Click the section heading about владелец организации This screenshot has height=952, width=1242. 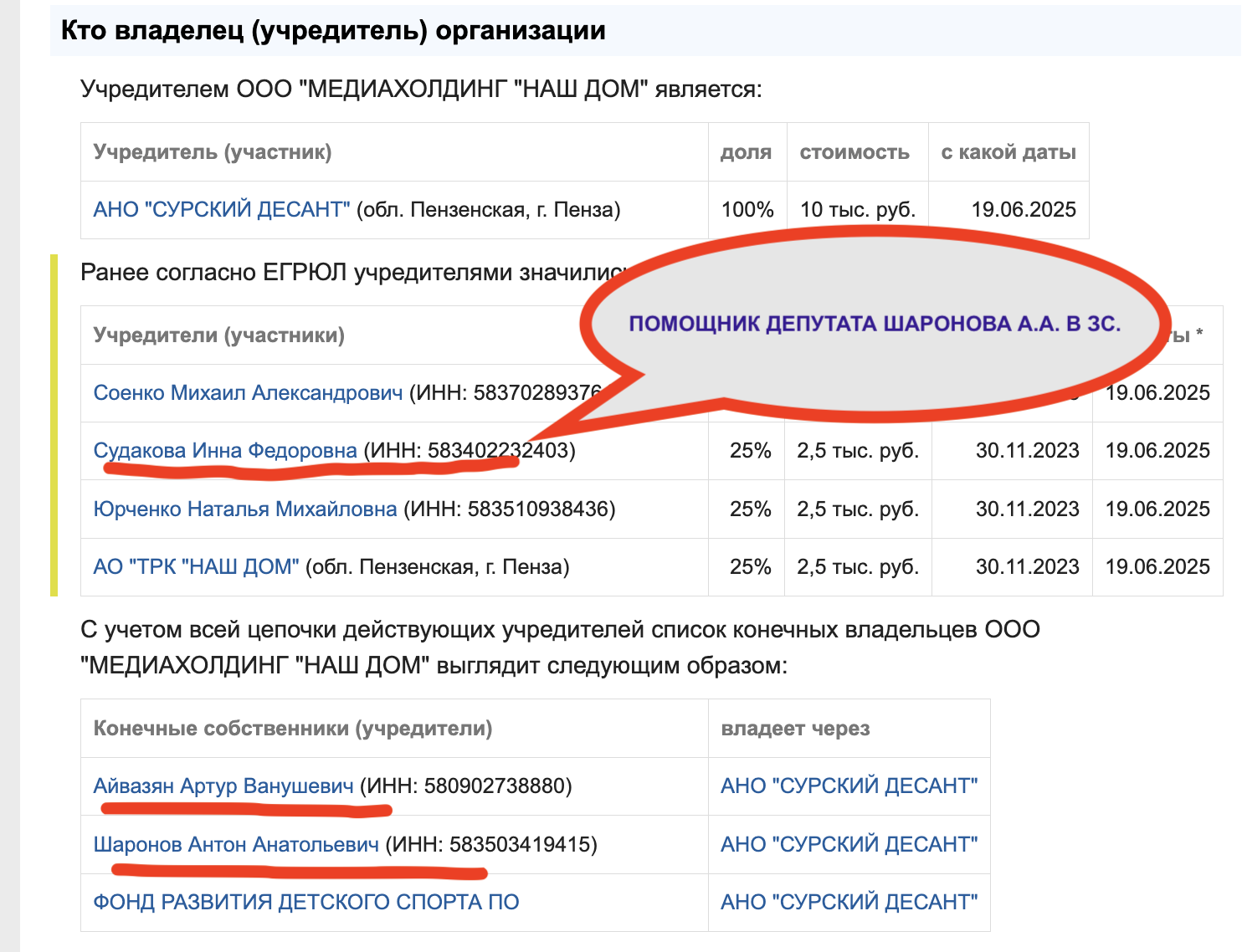(x=333, y=31)
